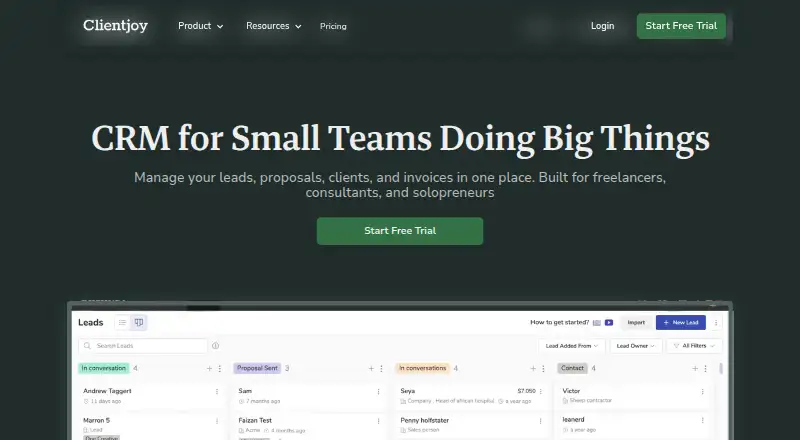Viewport: 800px width, 440px height.
Task: Open the Lead Added From dropdown
Action: click(x=572, y=346)
